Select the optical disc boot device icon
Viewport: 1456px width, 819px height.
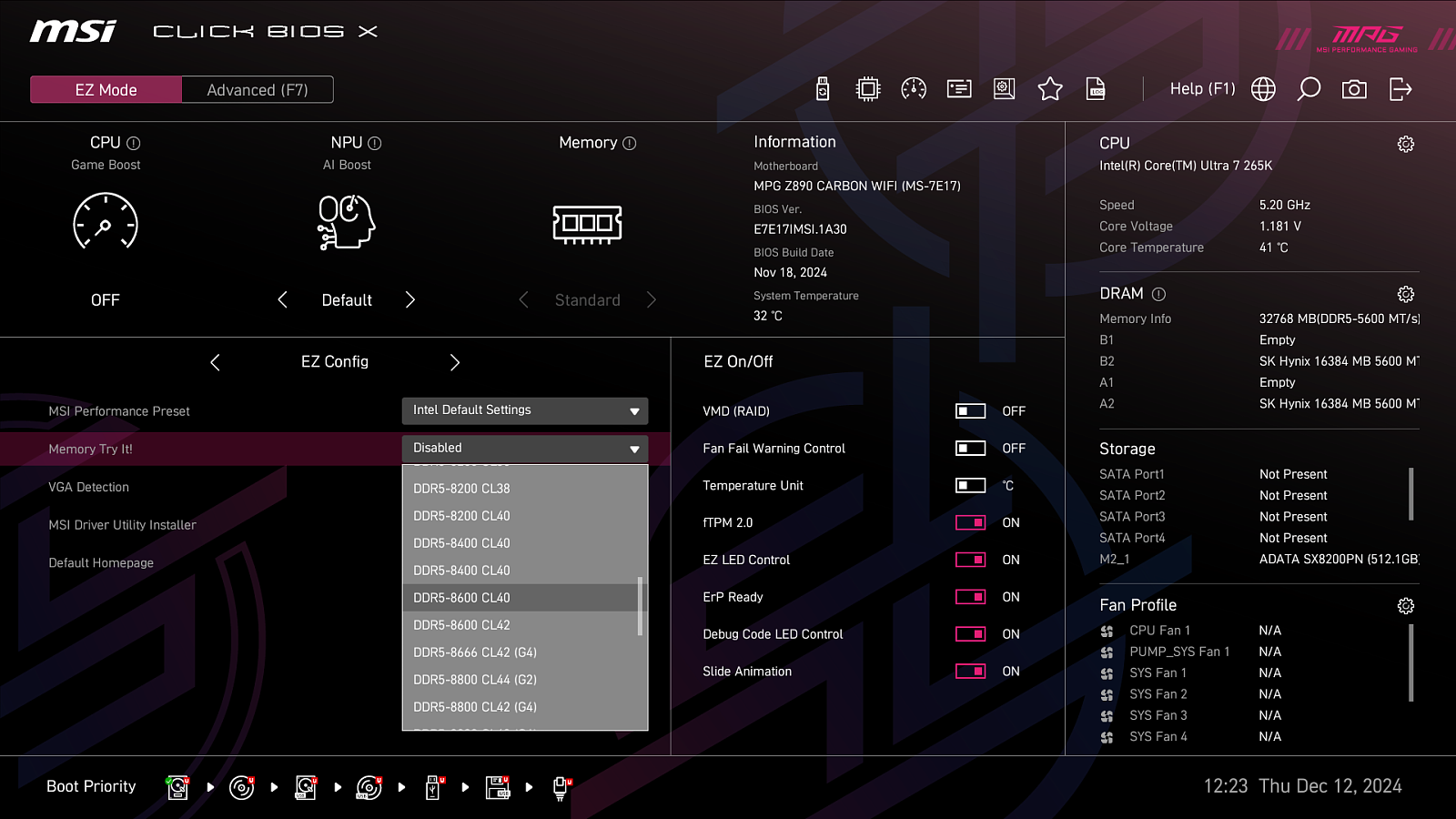[x=241, y=787]
